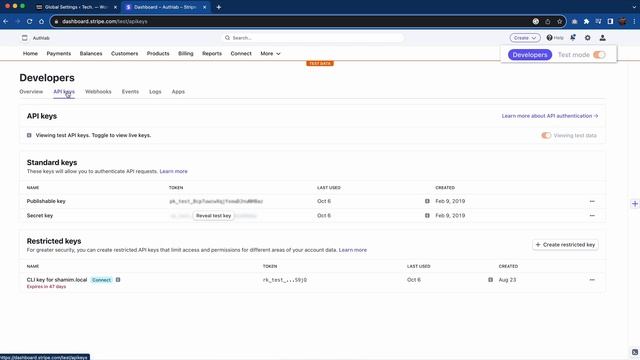Image resolution: width=640 pixels, height=360 pixels.
Task: Expand the More navigation dropdown
Action: coord(270,53)
